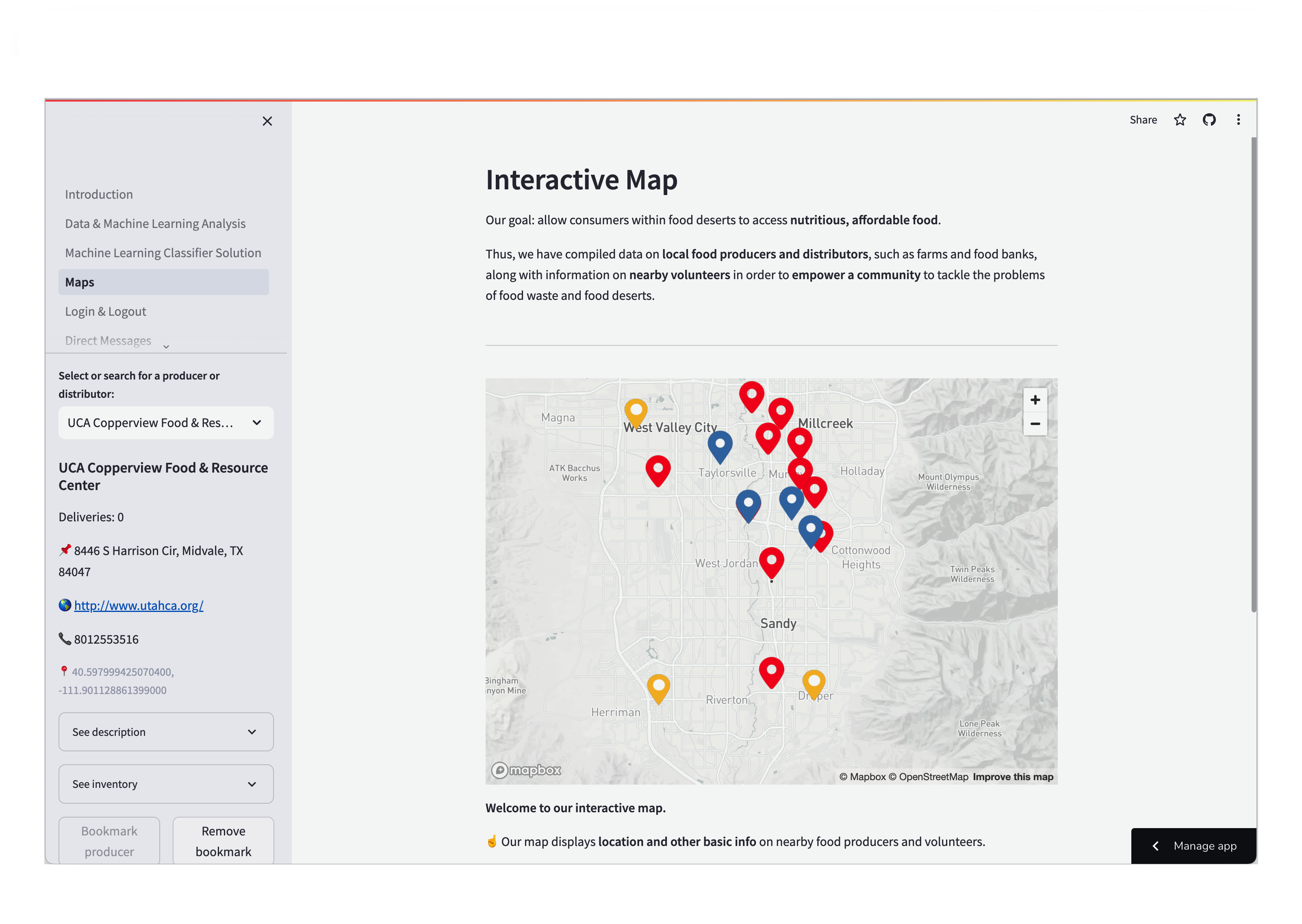Click the GitHub repository icon

[x=1209, y=119]
